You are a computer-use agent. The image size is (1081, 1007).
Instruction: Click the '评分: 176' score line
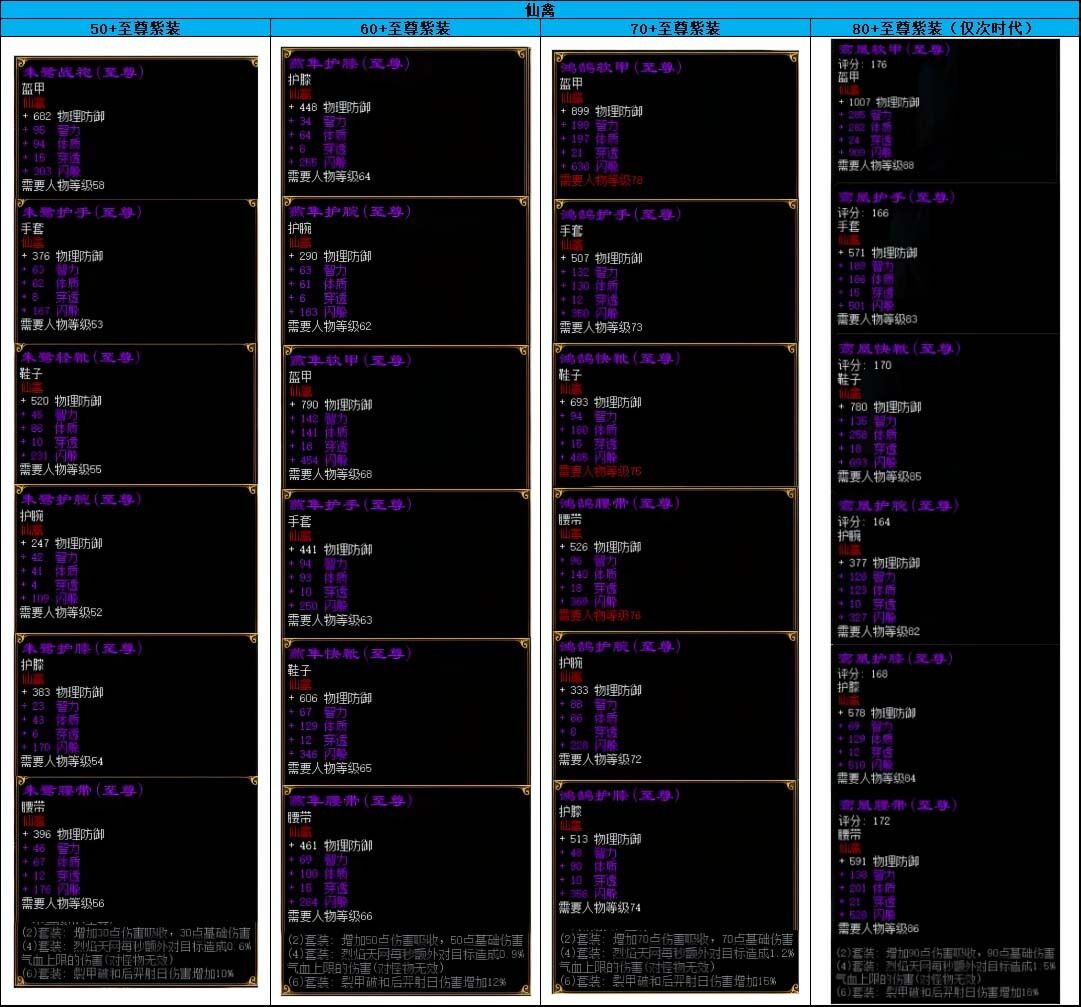coord(862,64)
